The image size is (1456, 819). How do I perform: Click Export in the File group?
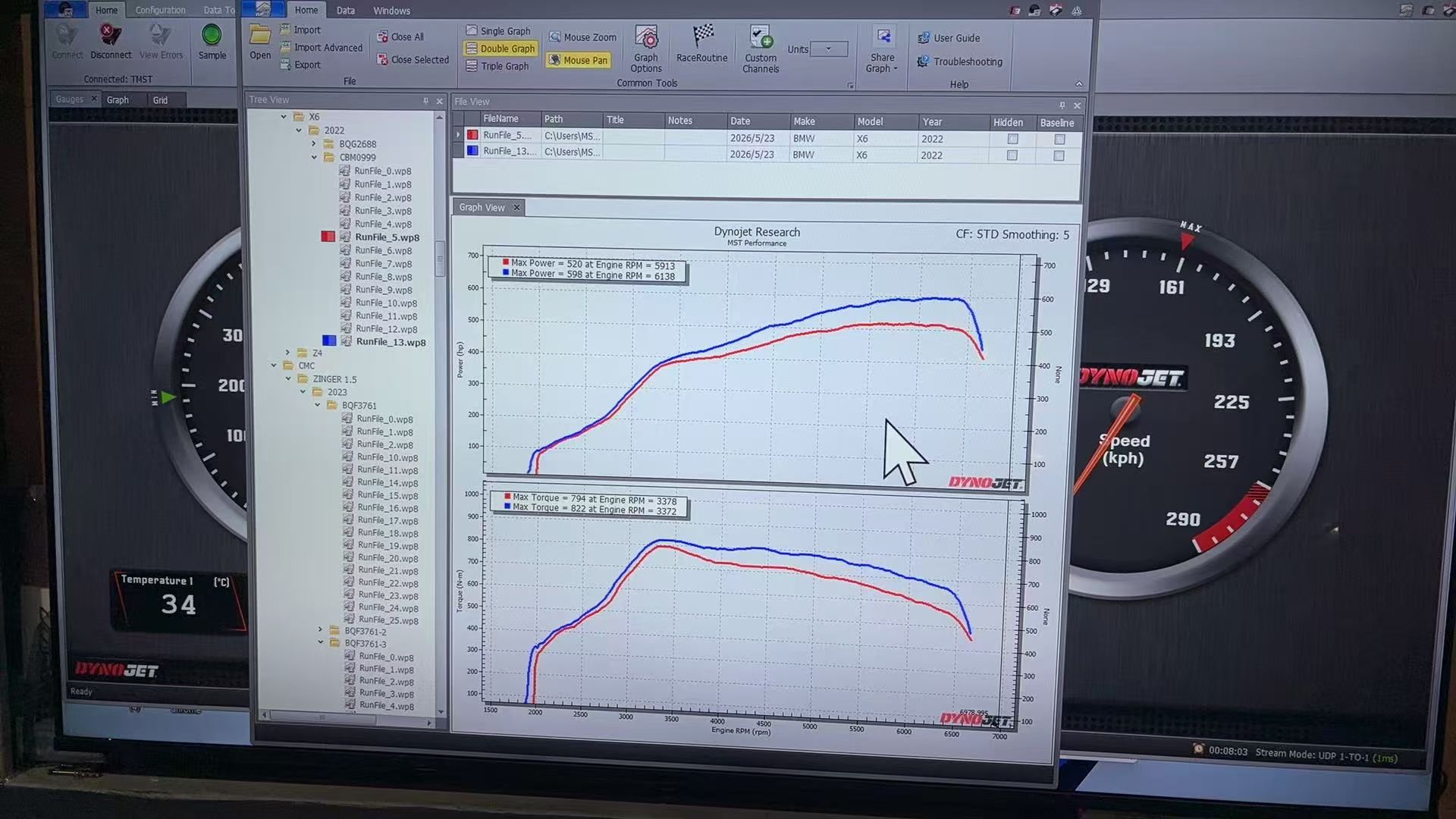(x=300, y=64)
